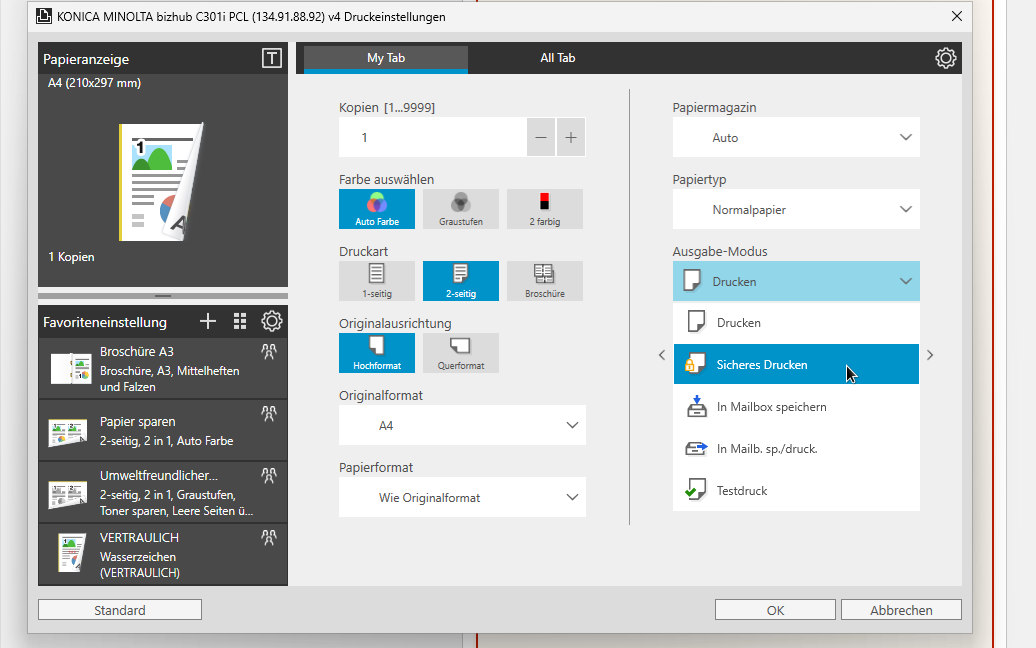The image size is (1036, 648).
Task: Open the Papiertyp dropdown
Action: pyautogui.click(x=795, y=209)
